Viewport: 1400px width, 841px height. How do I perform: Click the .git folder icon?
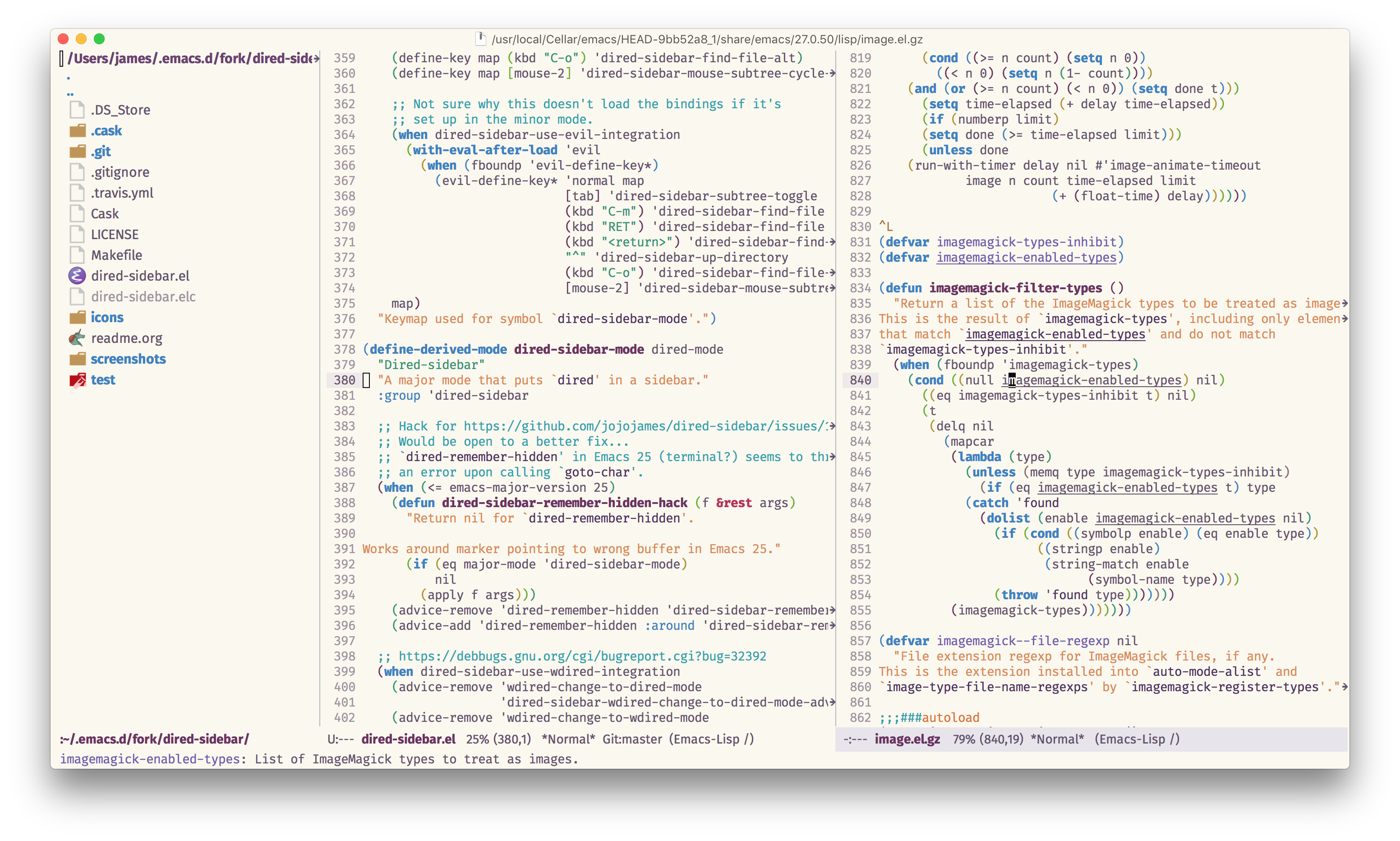click(x=77, y=151)
